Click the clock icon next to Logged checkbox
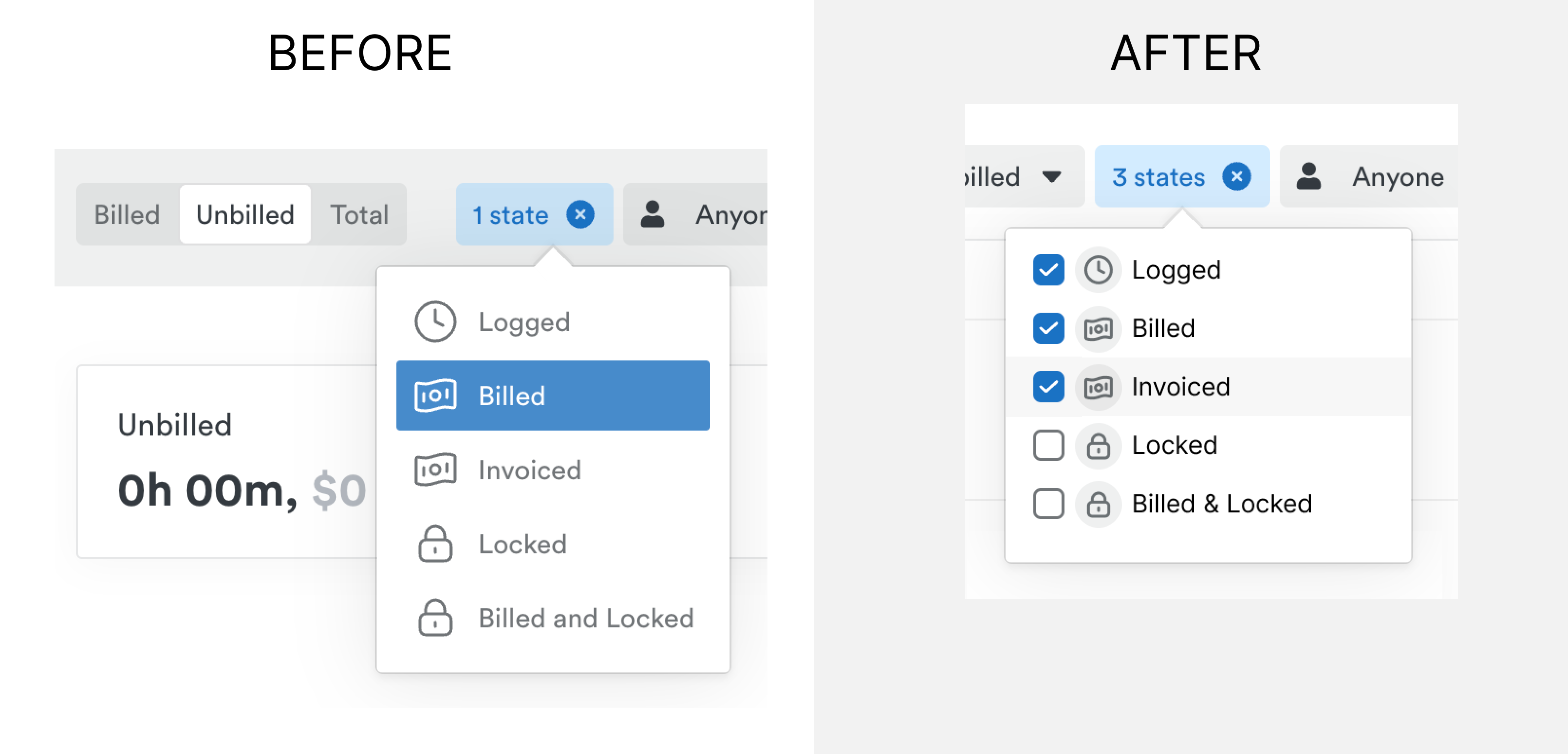The height and width of the screenshot is (754, 1568). click(1098, 270)
